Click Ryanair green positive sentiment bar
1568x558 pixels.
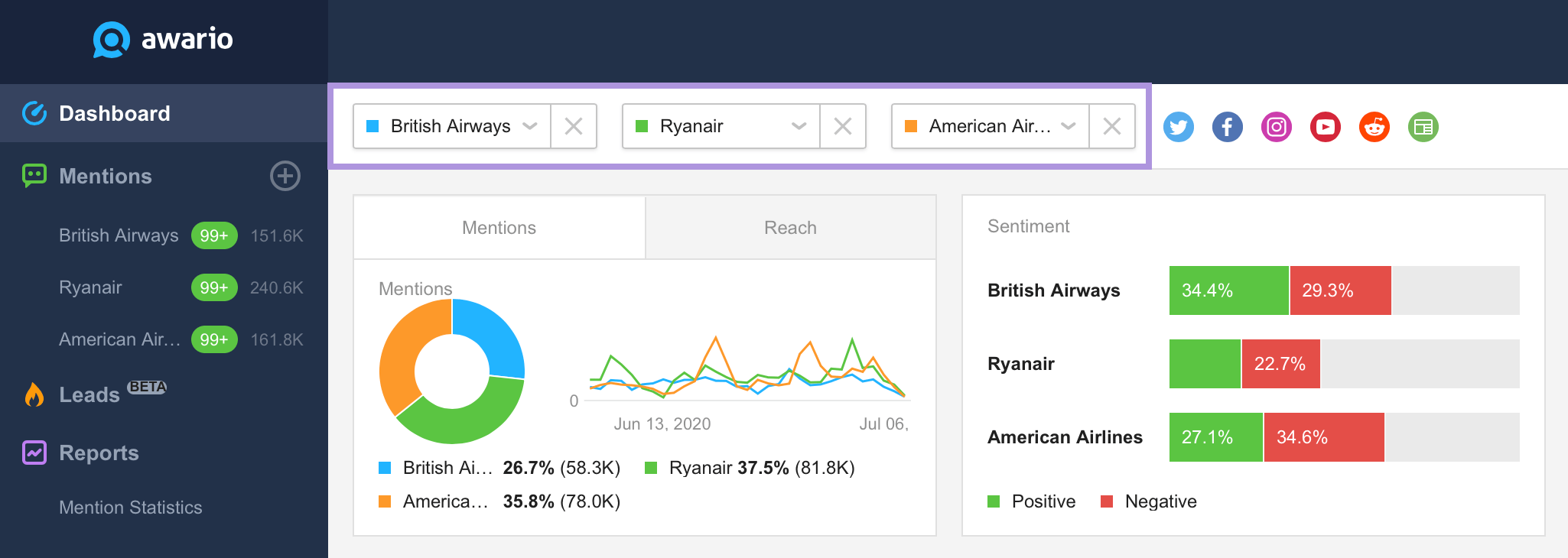click(1205, 364)
